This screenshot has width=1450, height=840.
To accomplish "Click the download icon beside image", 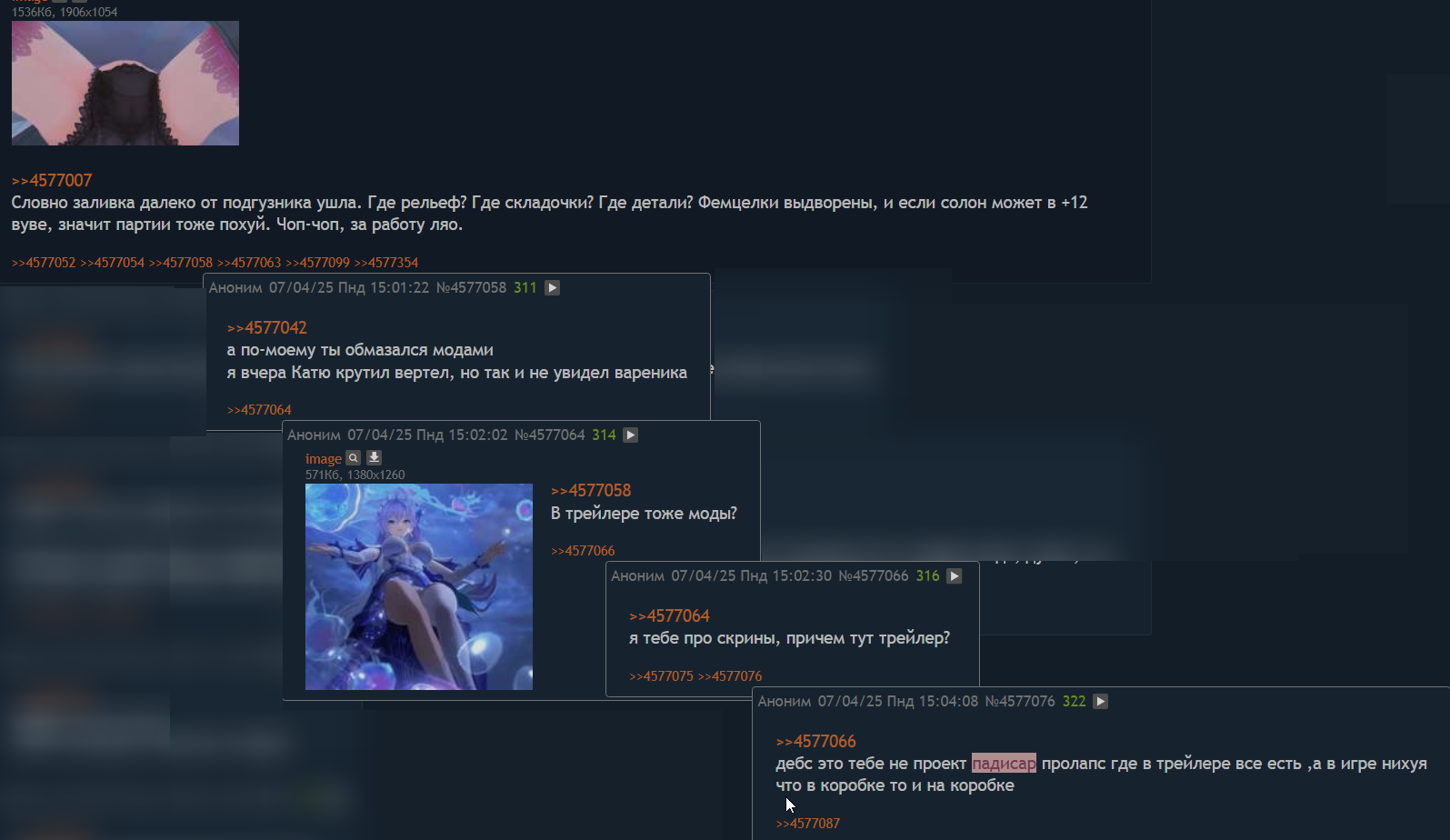I will point(374,458).
